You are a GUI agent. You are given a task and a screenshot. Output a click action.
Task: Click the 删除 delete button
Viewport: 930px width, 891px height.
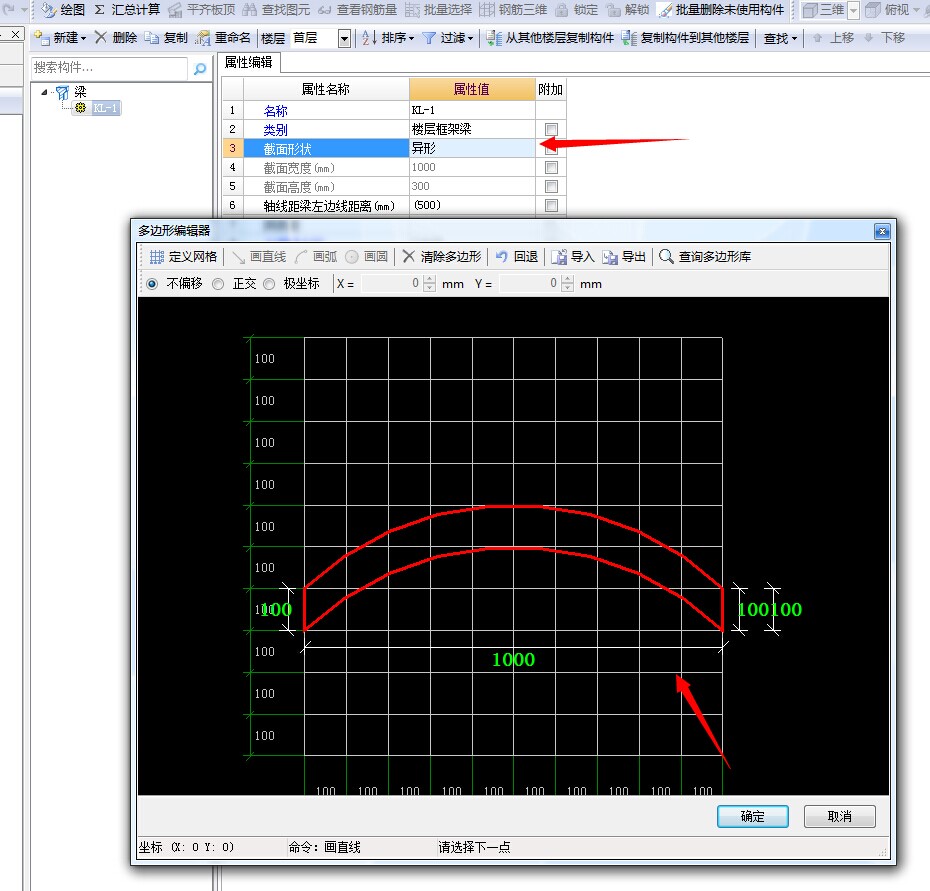point(116,38)
